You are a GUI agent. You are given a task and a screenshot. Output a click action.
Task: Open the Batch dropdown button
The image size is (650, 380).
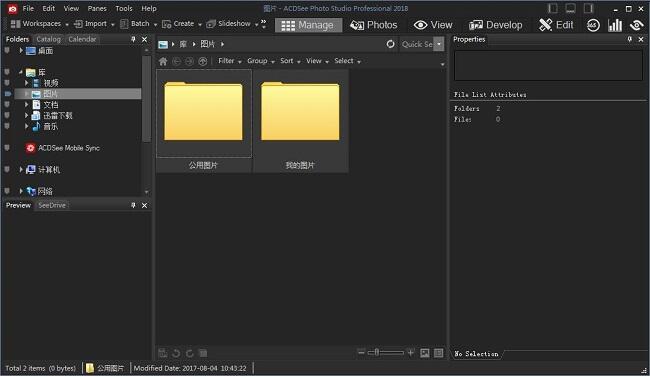click(138, 24)
